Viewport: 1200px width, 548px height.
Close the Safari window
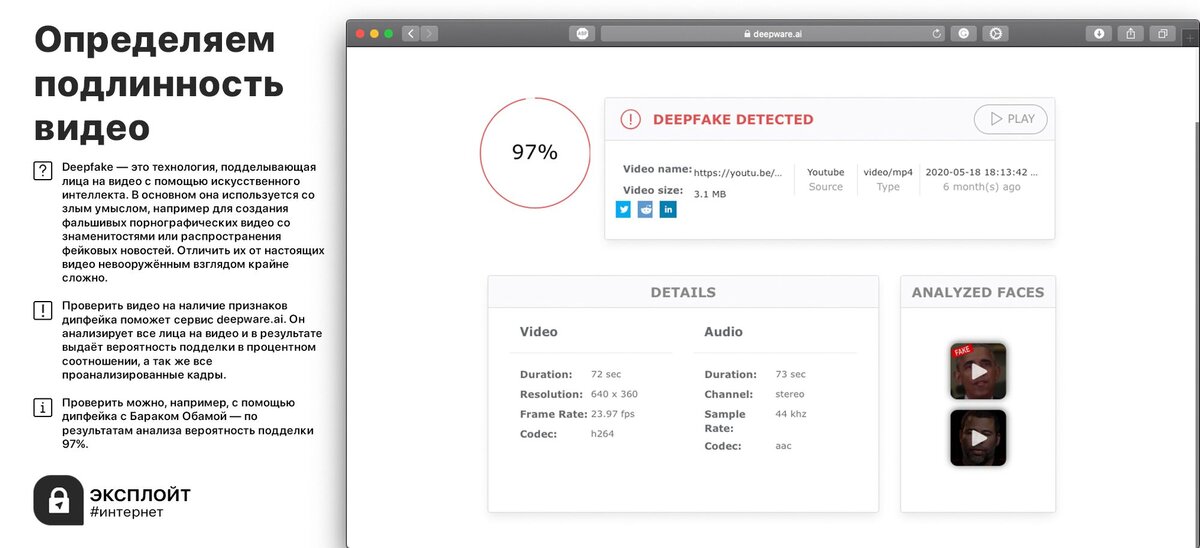click(x=360, y=33)
